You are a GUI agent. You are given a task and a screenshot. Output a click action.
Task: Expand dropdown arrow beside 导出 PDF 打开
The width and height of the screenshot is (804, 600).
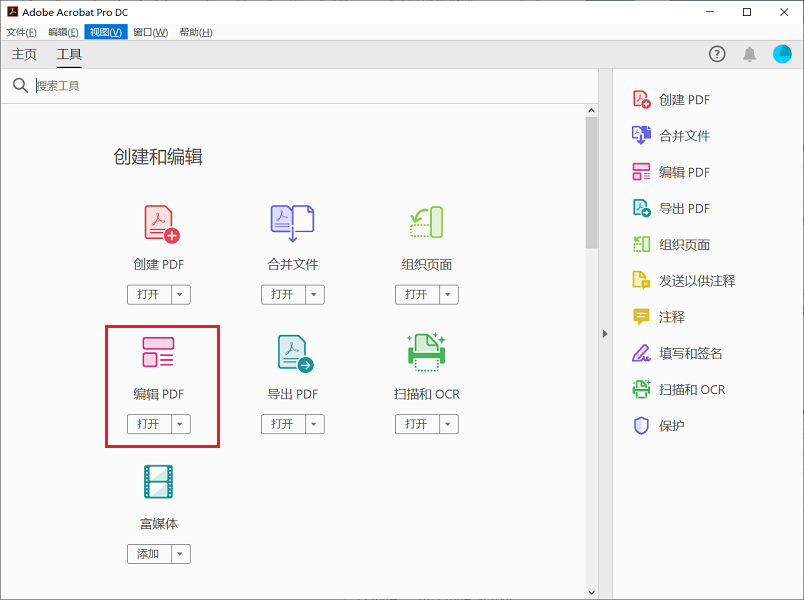314,424
